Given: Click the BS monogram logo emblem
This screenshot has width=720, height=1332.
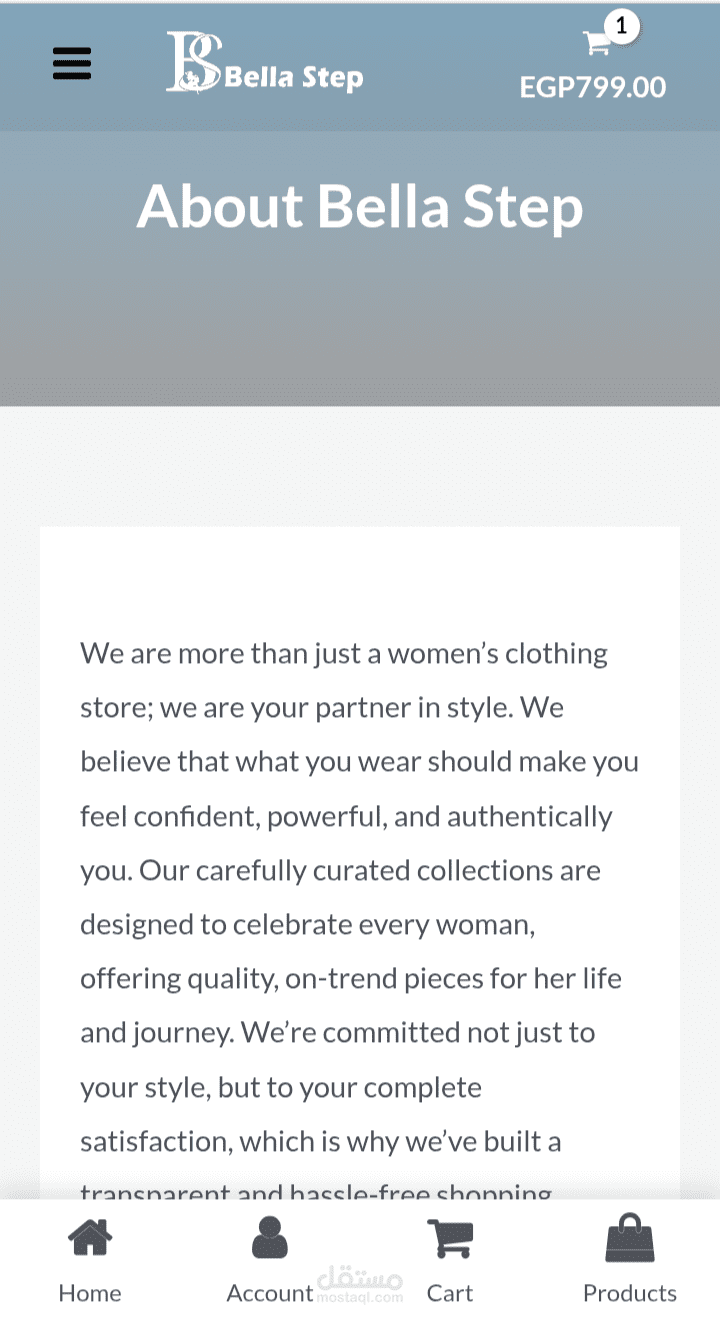Looking at the screenshot, I should tap(193, 62).
